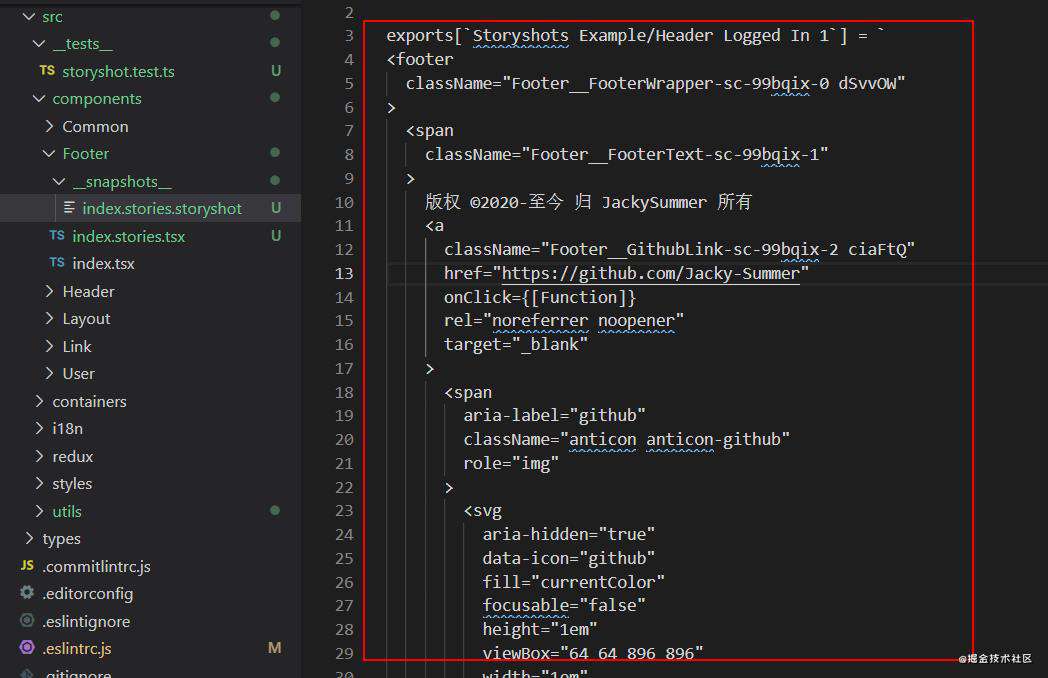1048x678 pixels.
Task: Expand the utils folder chevron
Action: tap(39, 511)
